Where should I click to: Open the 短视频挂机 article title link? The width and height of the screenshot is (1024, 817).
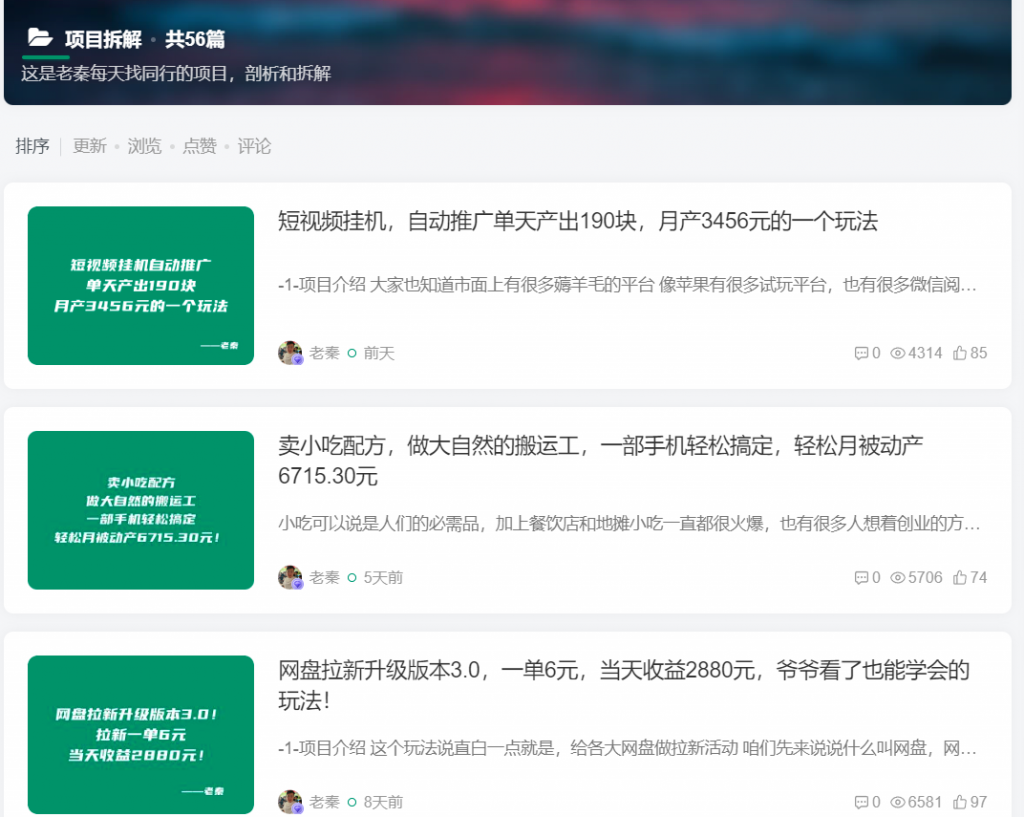(576, 222)
